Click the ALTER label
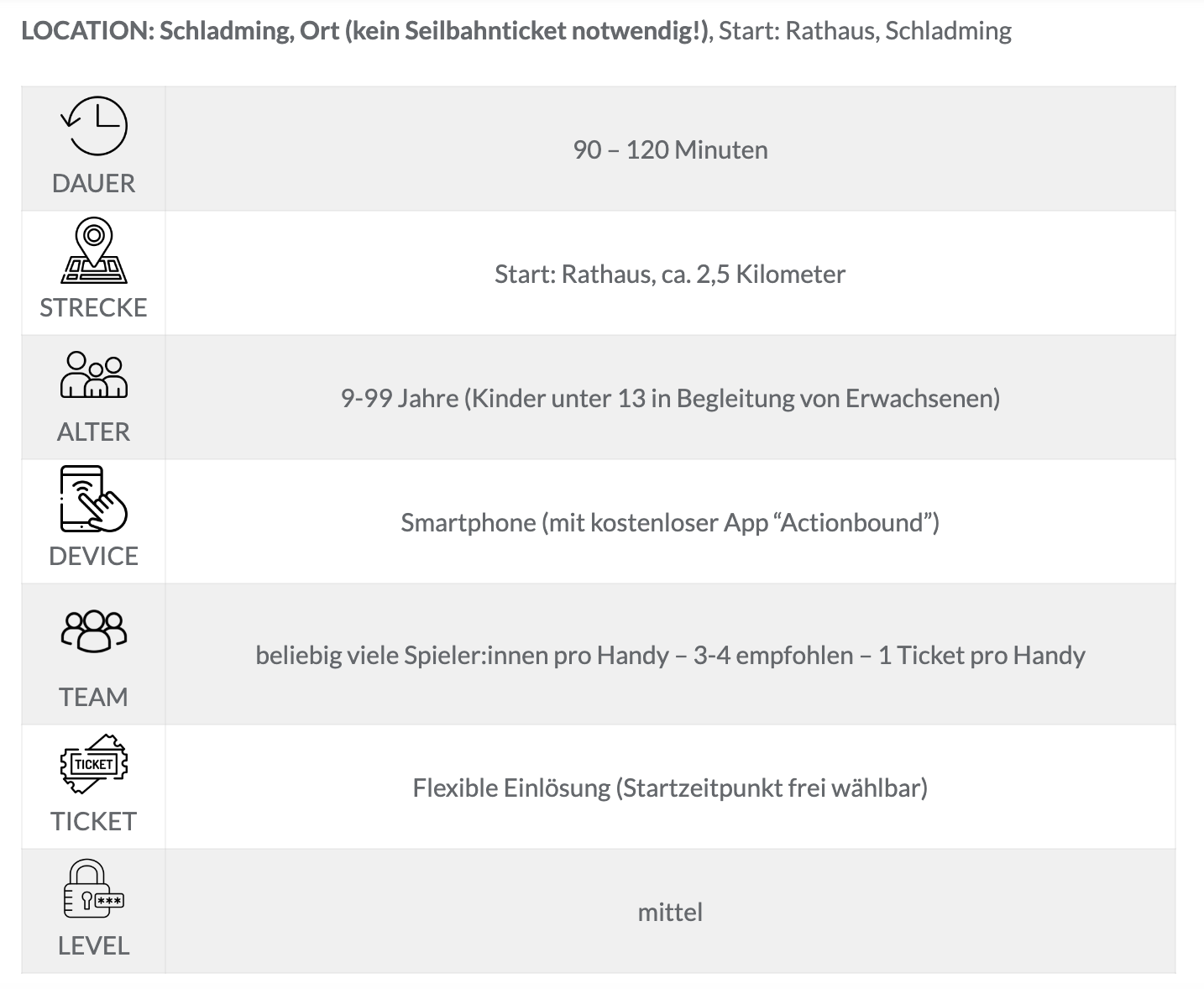Screen dimensions: 1204x989 pyautogui.click(x=94, y=432)
